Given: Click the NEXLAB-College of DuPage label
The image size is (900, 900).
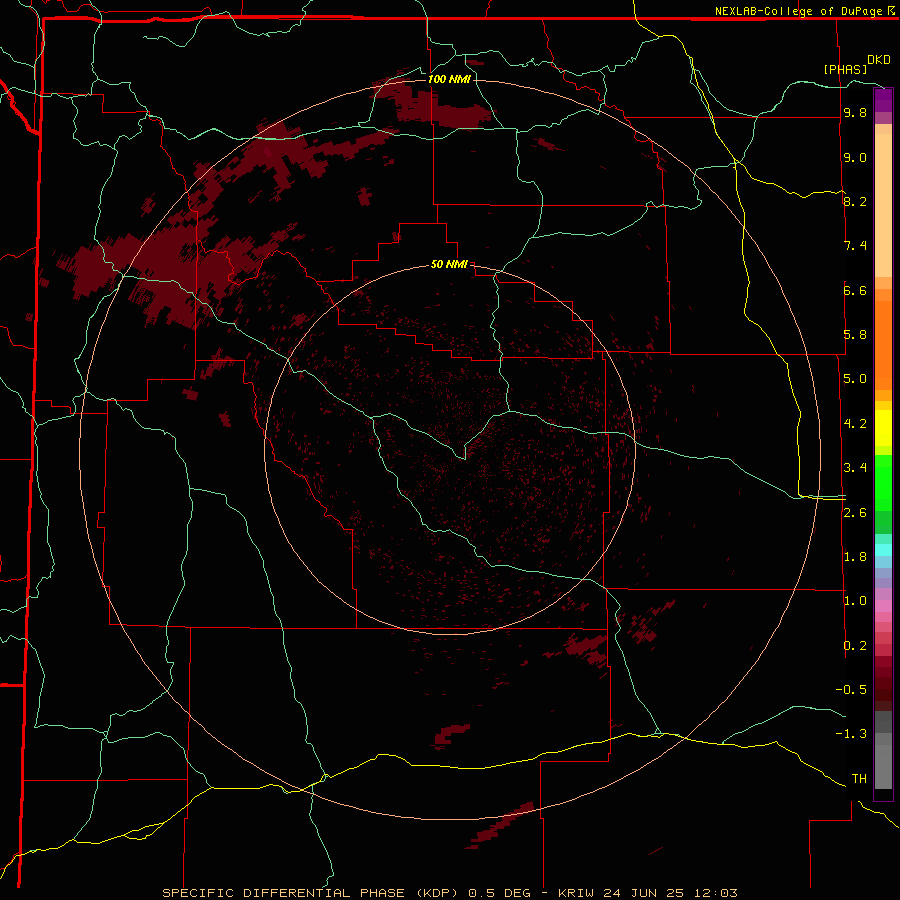Looking at the screenshot, I should 800,11.
